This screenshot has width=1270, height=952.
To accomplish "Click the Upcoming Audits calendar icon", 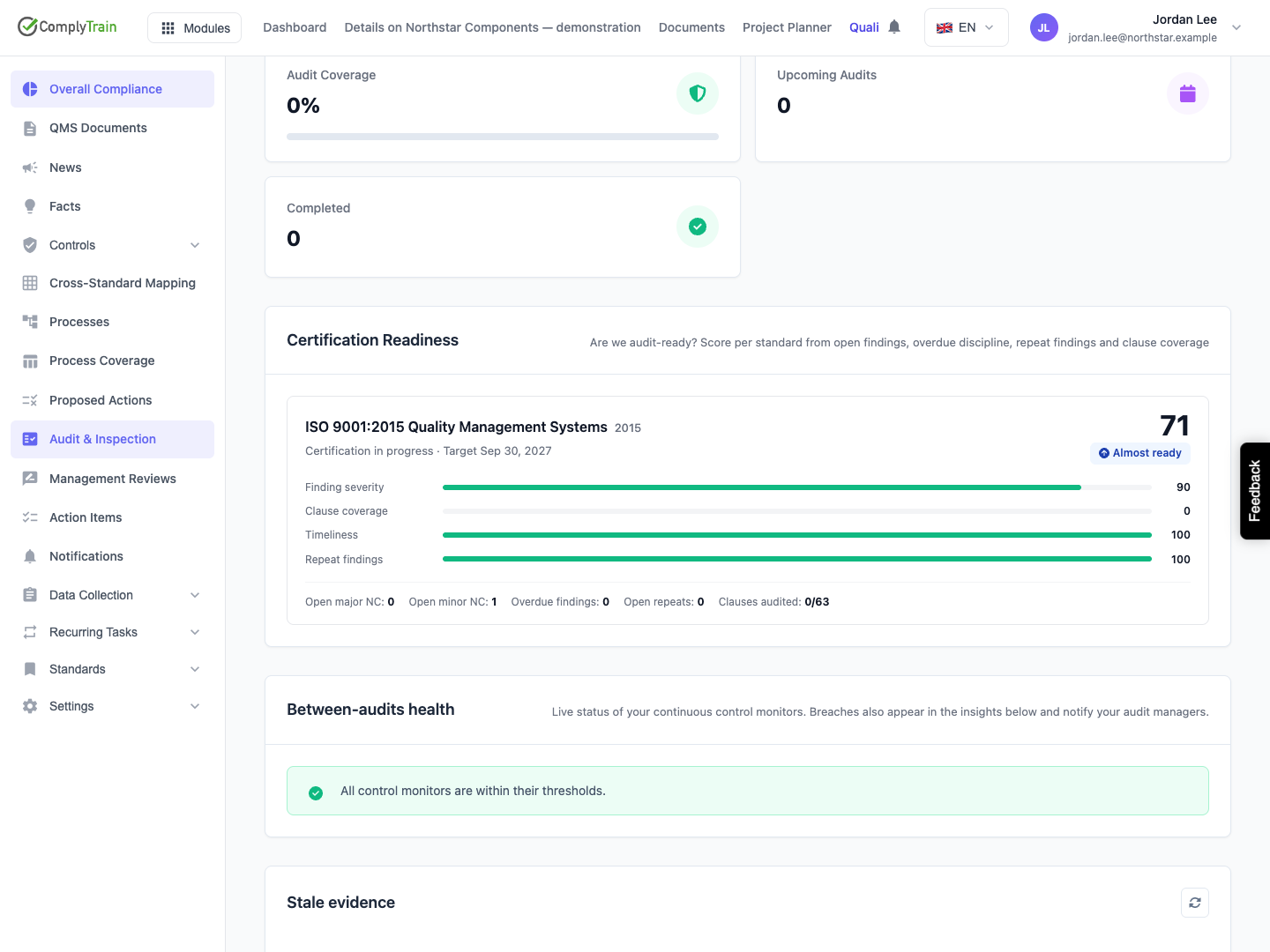I will click(1188, 93).
